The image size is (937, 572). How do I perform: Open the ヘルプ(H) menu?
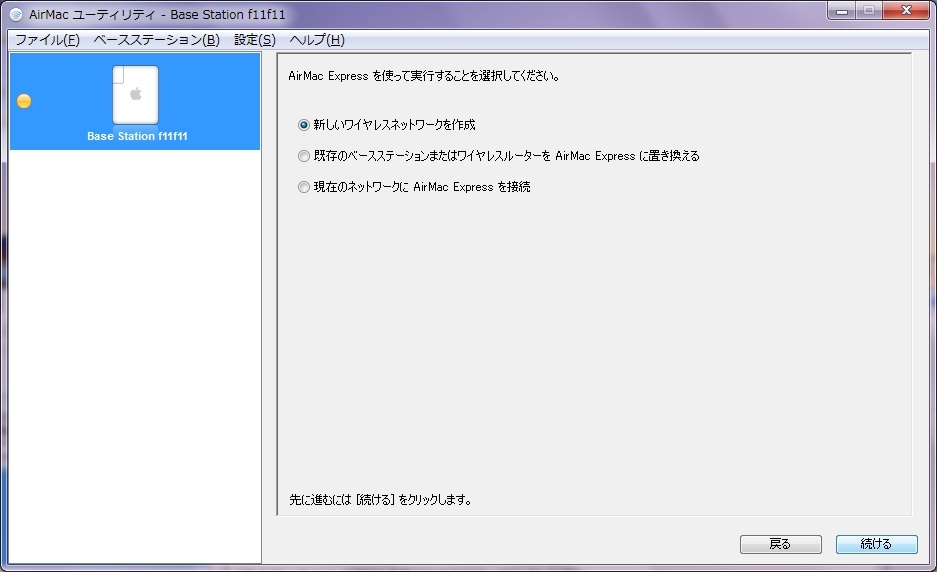click(317, 40)
